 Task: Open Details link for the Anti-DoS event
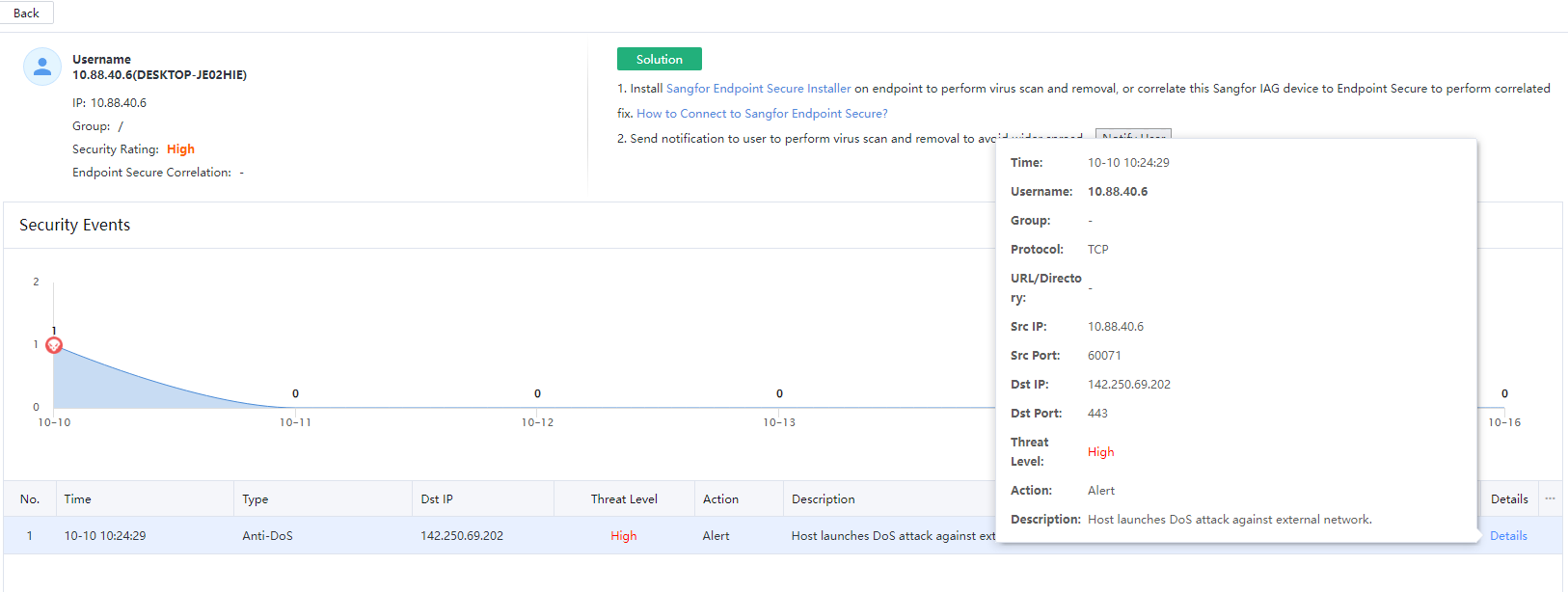1508,536
